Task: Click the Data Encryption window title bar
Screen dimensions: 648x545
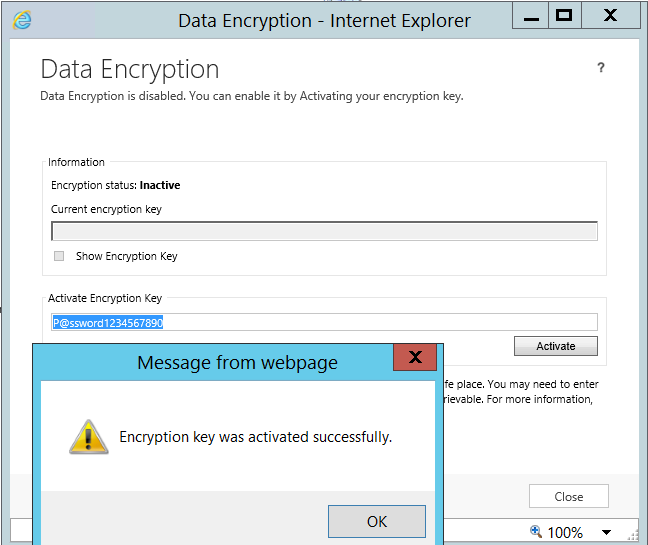Action: 300,20
